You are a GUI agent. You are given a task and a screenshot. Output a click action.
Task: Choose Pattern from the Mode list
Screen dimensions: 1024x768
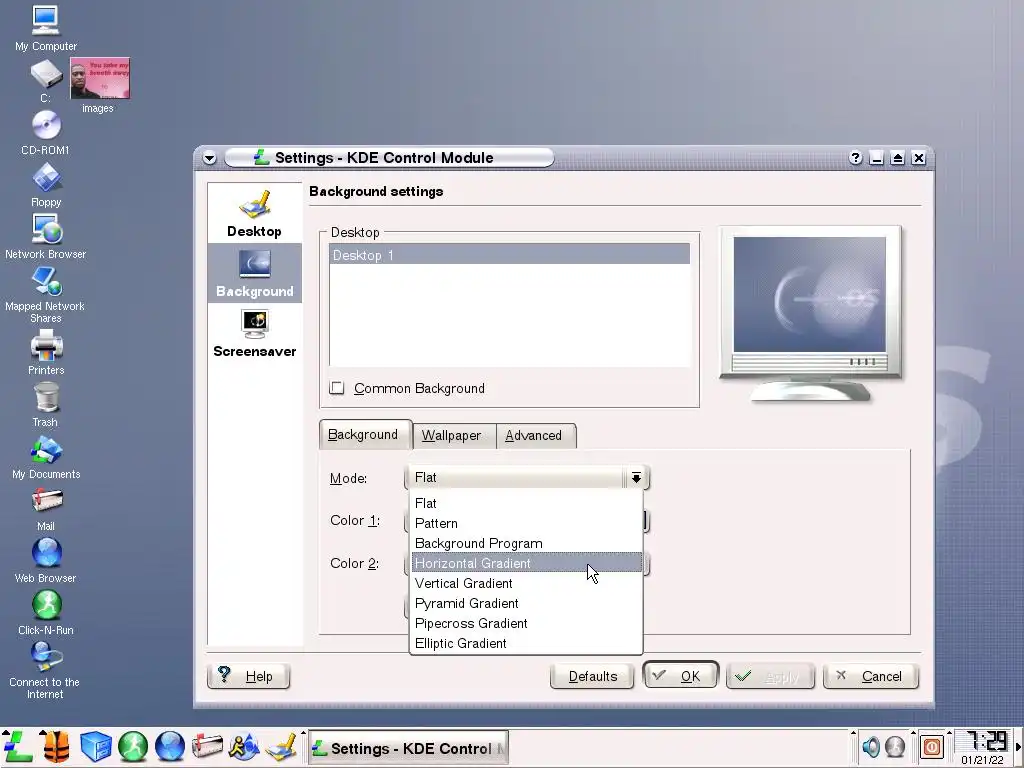pyautogui.click(x=526, y=523)
